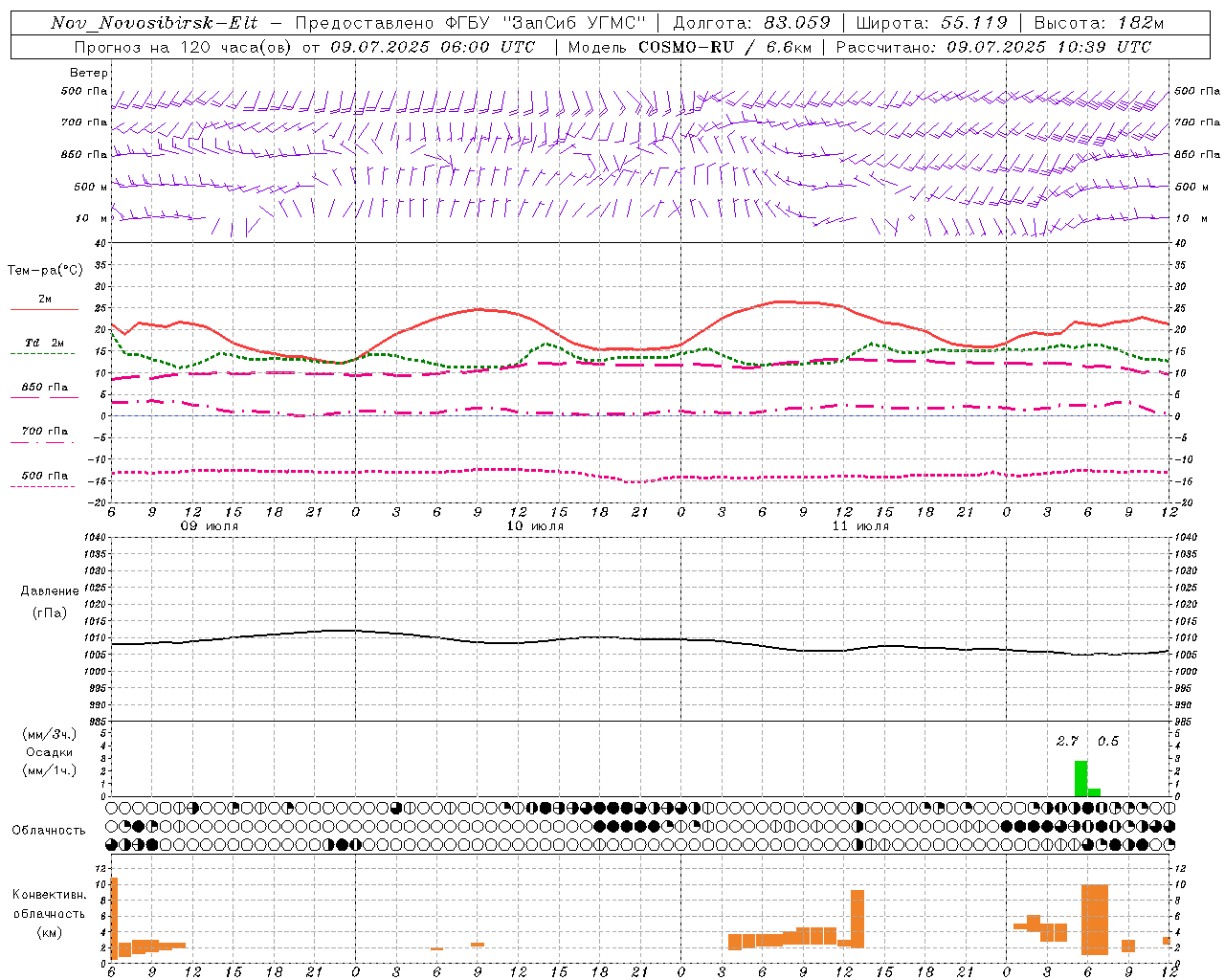The width and height of the screenshot is (1225, 980).
Task: Click the station title Nov_Novosibirsk-Elt
Action: click(154, 23)
